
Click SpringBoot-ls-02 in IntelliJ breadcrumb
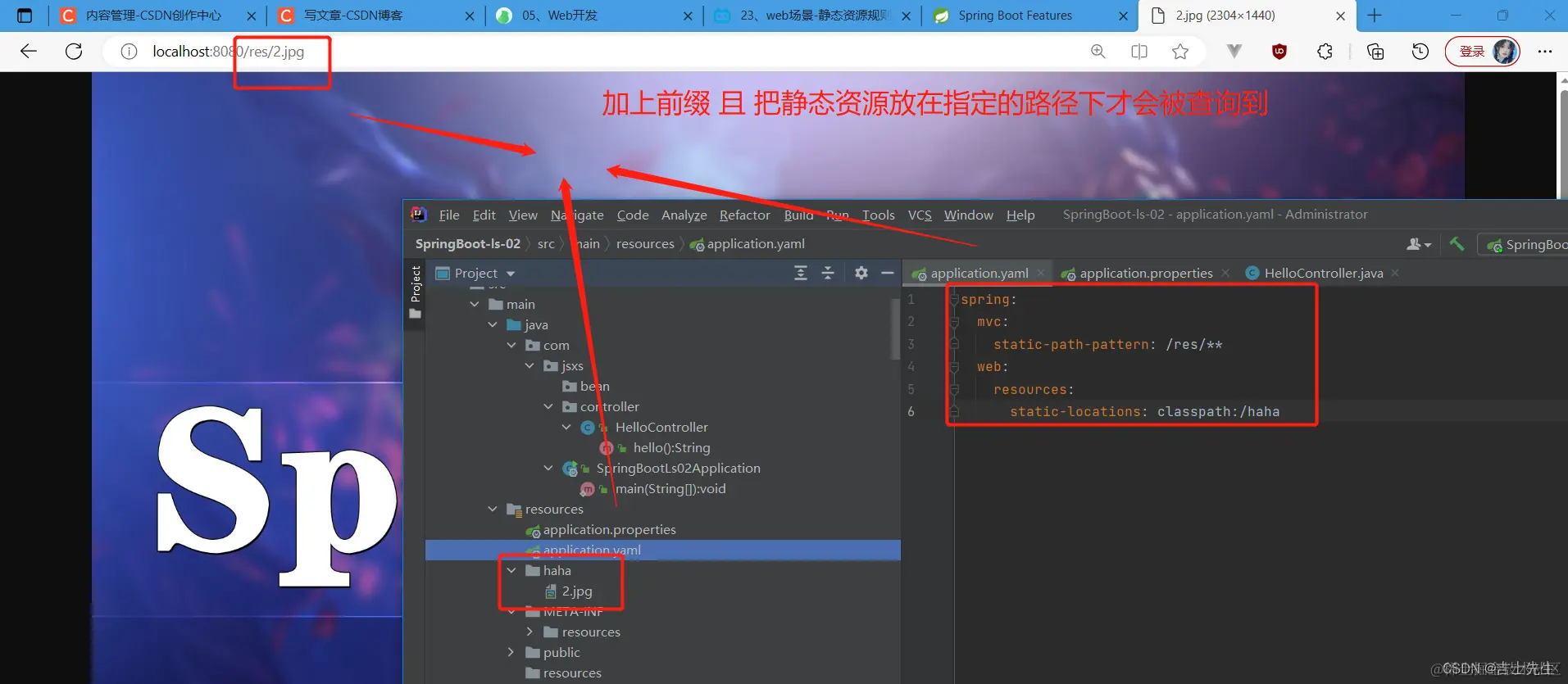(x=467, y=243)
